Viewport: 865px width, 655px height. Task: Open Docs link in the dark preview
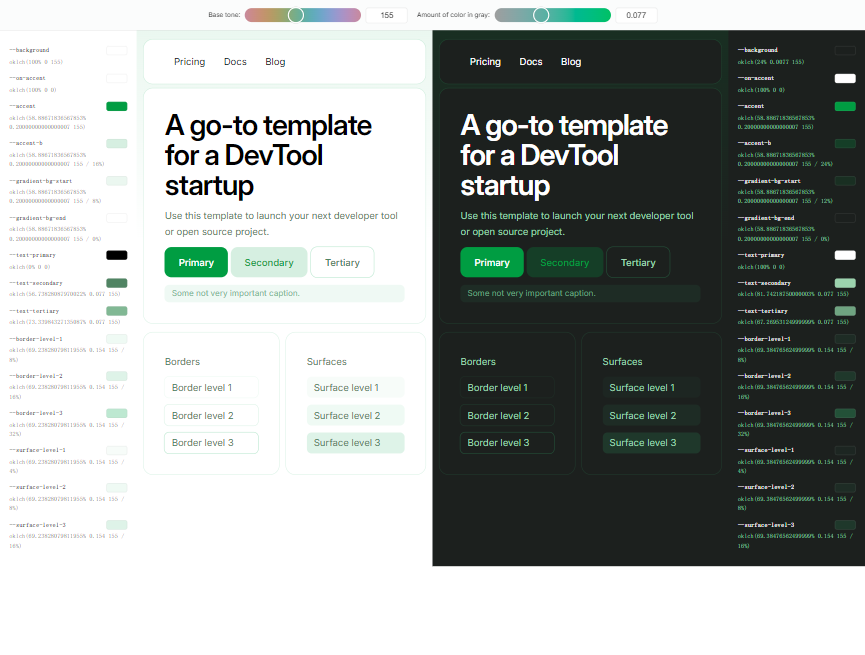click(531, 62)
